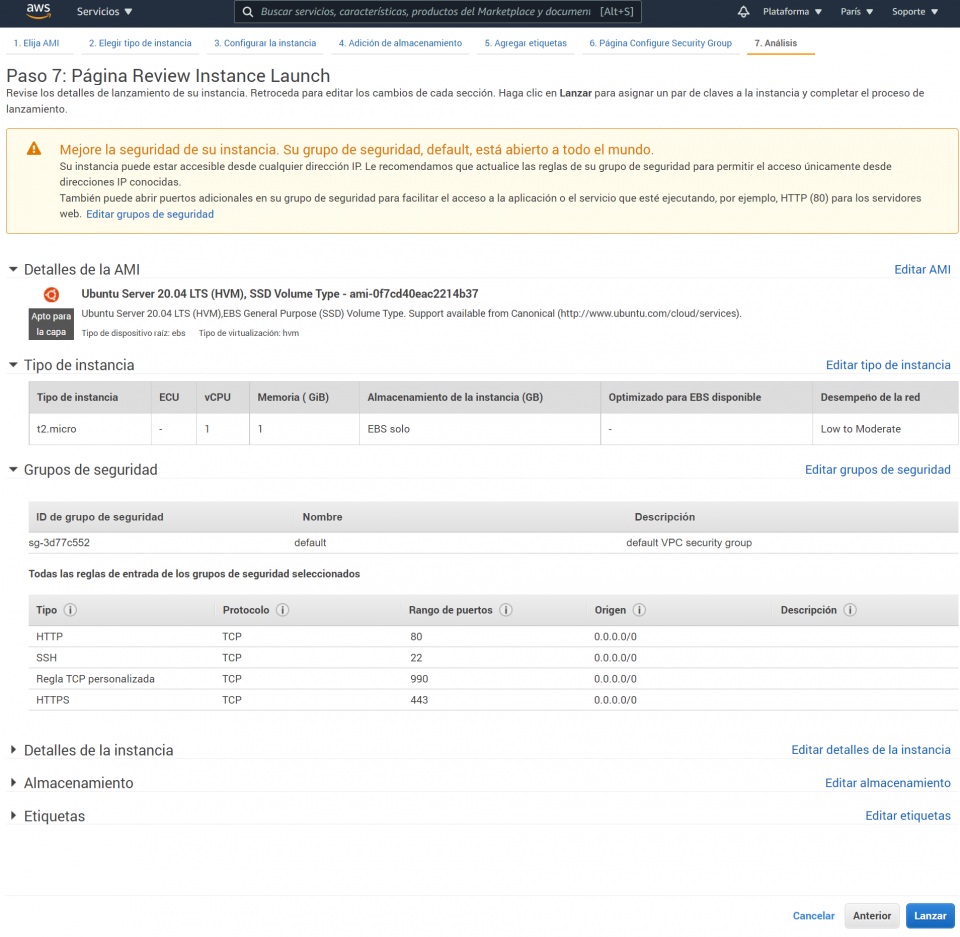Click port value 990
960x937 pixels.
419,679
